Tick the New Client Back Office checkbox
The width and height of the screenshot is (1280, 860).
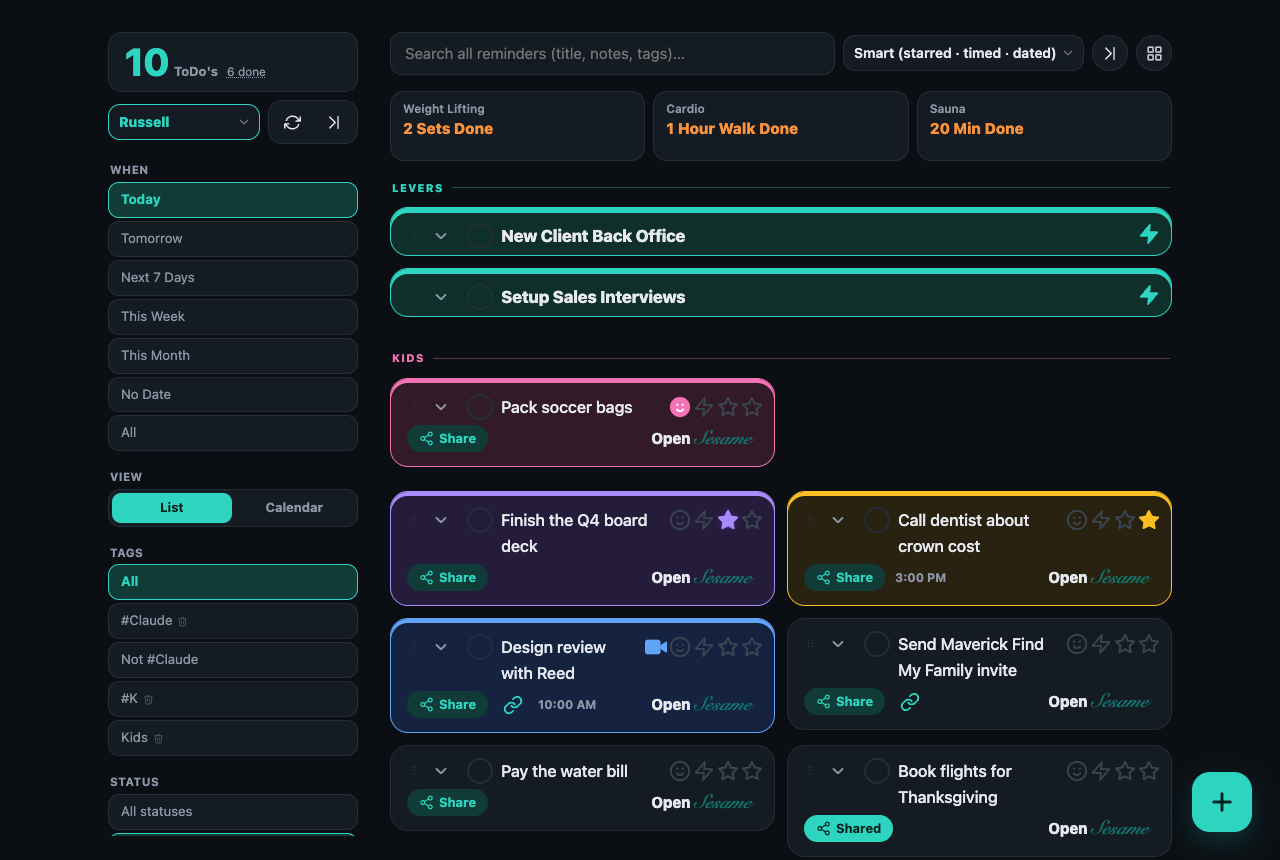(480, 236)
